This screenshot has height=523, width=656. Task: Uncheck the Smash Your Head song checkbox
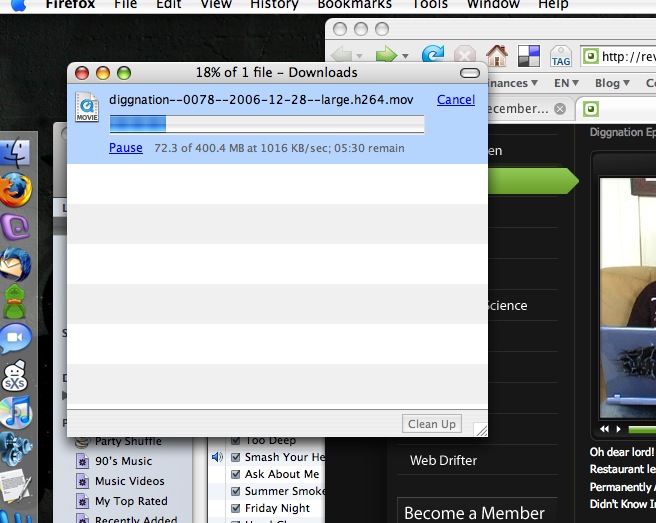[236, 457]
